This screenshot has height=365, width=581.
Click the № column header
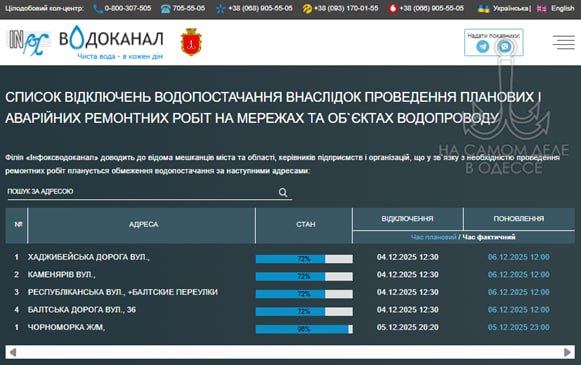pyautogui.click(x=17, y=225)
